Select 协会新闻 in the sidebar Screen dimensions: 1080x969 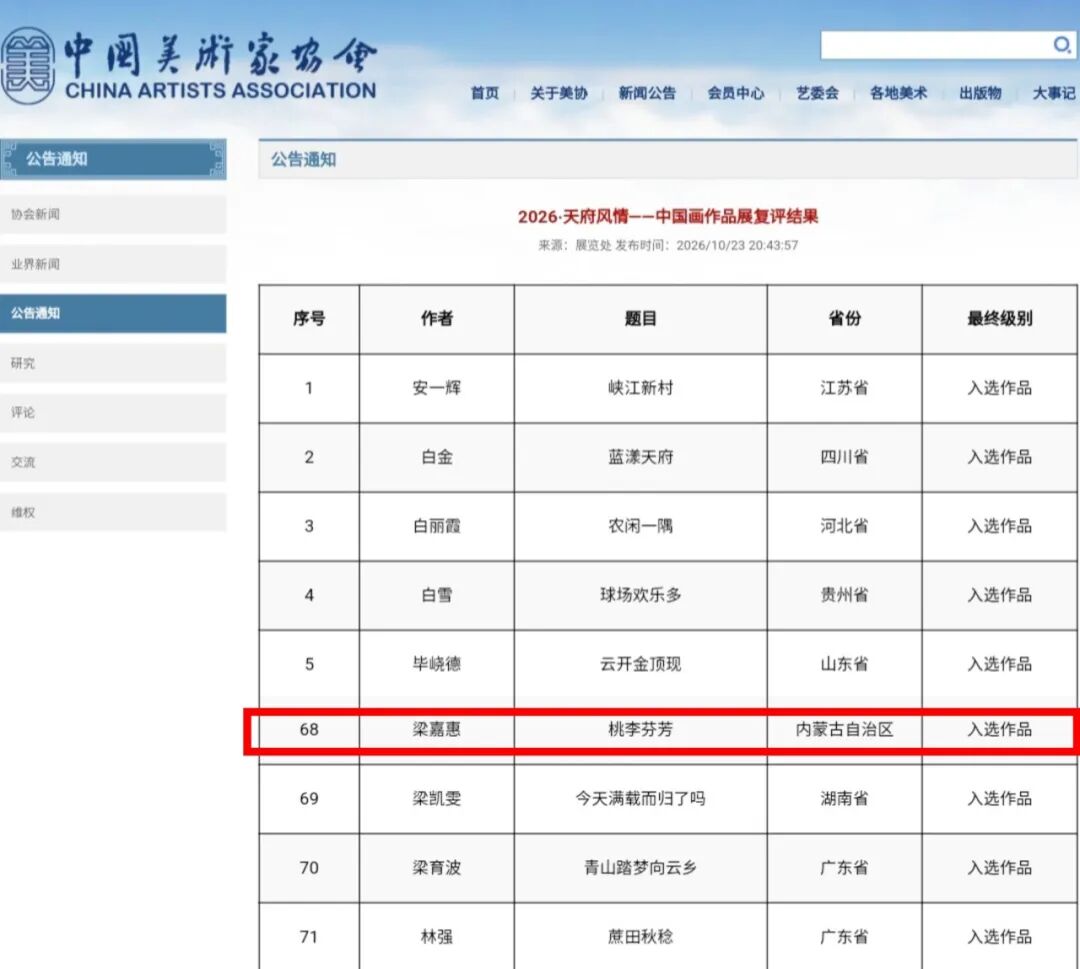click(113, 214)
